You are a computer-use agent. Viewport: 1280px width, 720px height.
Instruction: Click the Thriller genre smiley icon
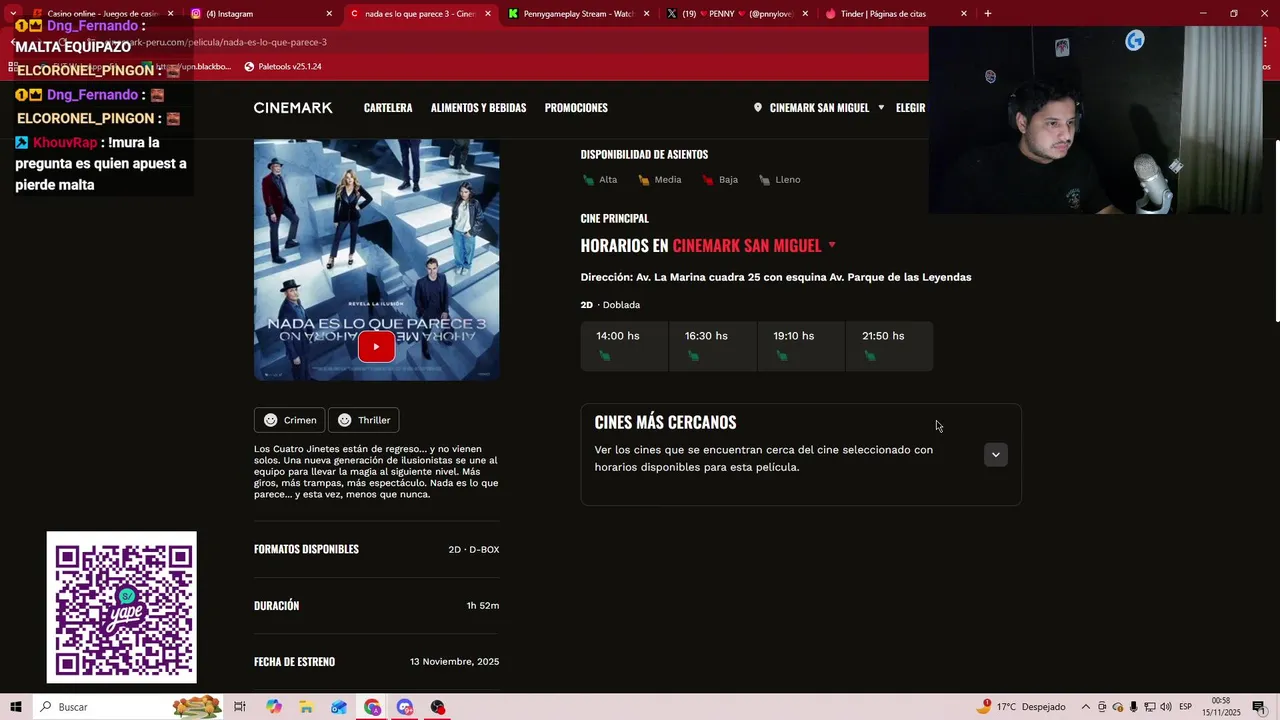[344, 420]
